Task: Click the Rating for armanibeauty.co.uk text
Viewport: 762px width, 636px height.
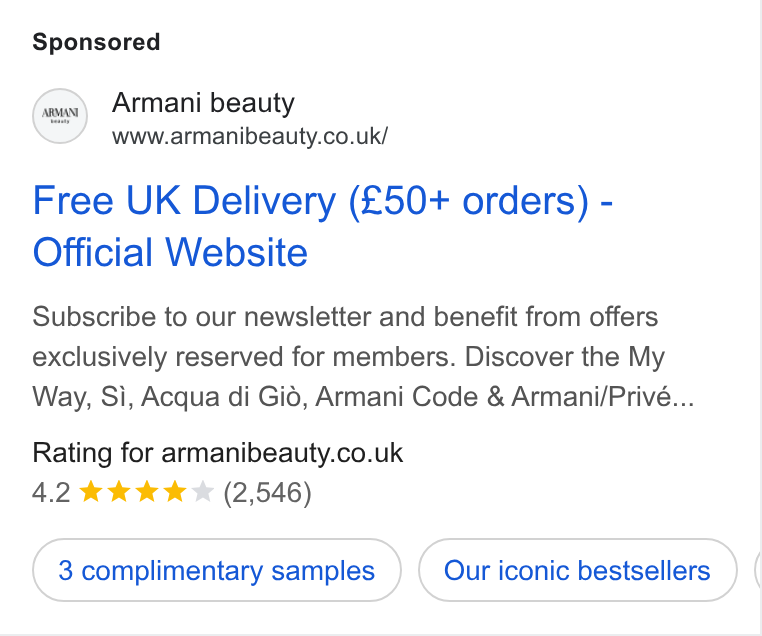Action: (218, 453)
